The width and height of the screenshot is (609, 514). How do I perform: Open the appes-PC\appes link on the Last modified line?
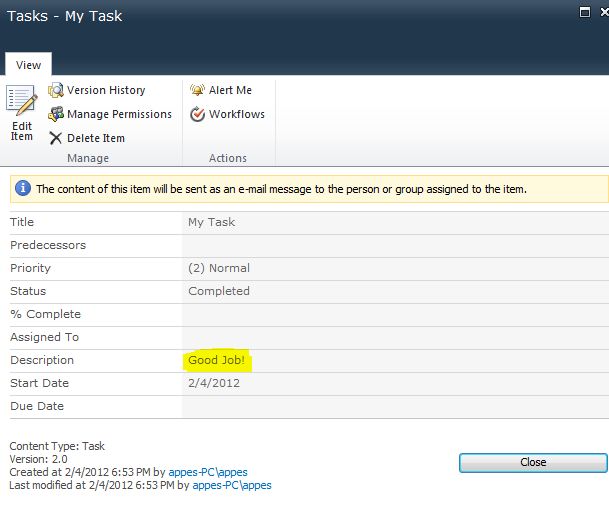click(x=232, y=485)
